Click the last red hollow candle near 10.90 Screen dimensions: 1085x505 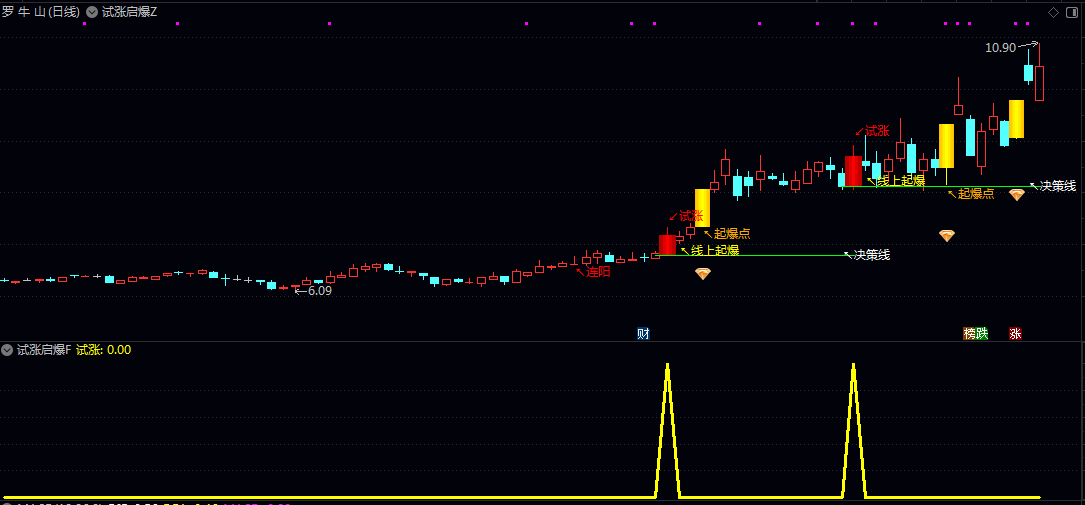[x=1039, y=83]
